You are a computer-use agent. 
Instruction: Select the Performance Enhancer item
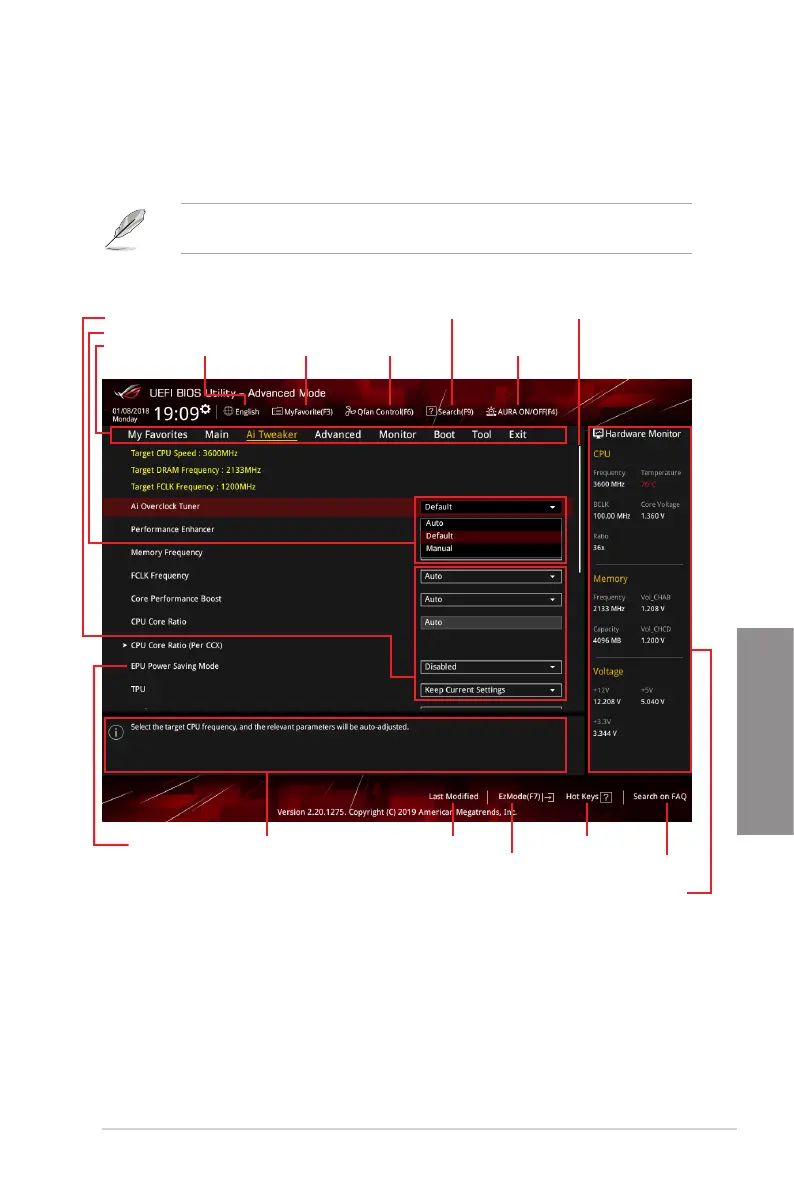coord(172,529)
